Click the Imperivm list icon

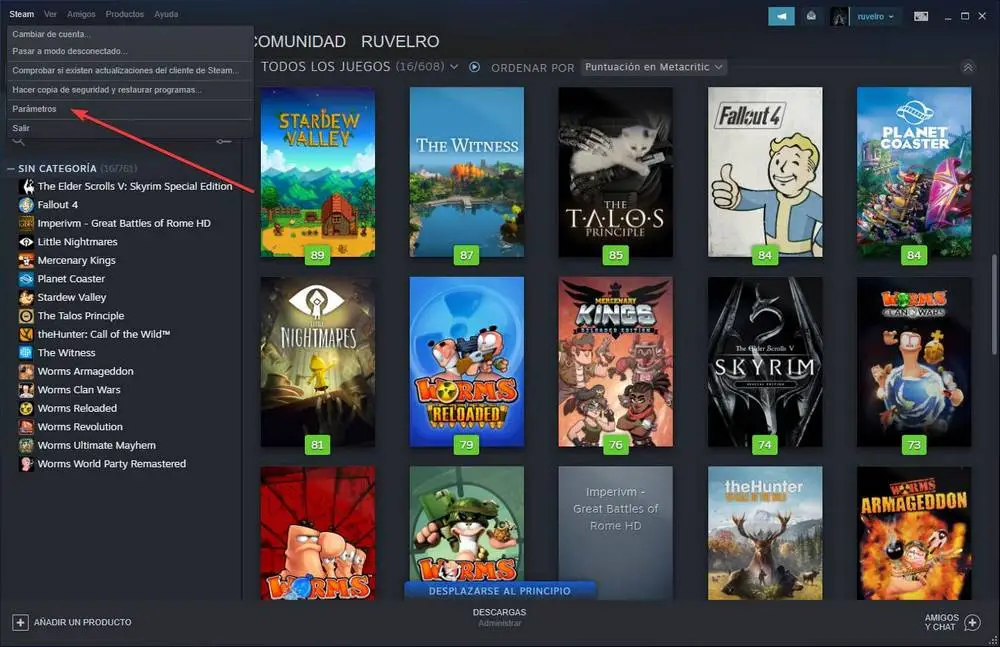click(26, 223)
